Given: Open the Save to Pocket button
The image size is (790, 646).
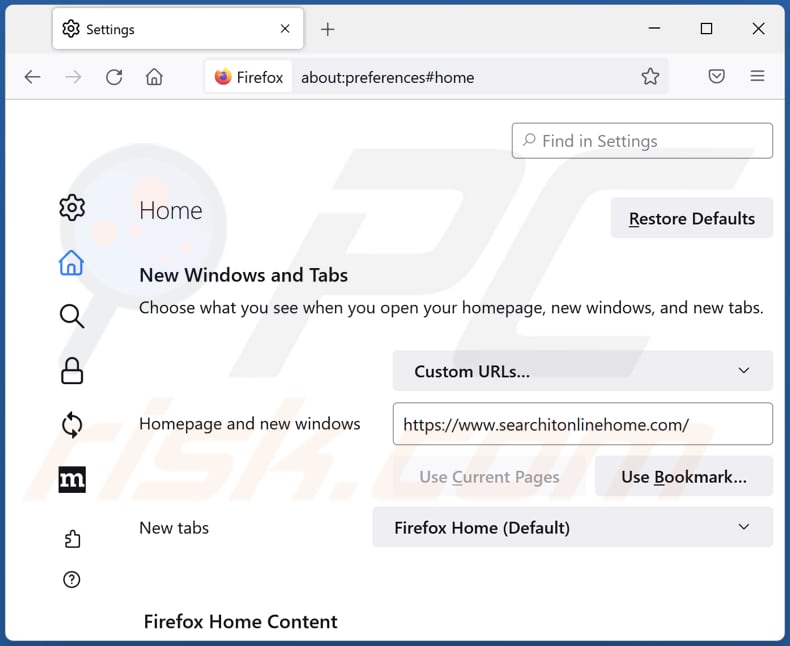Looking at the screenshot, I should [x=716, y=77].
